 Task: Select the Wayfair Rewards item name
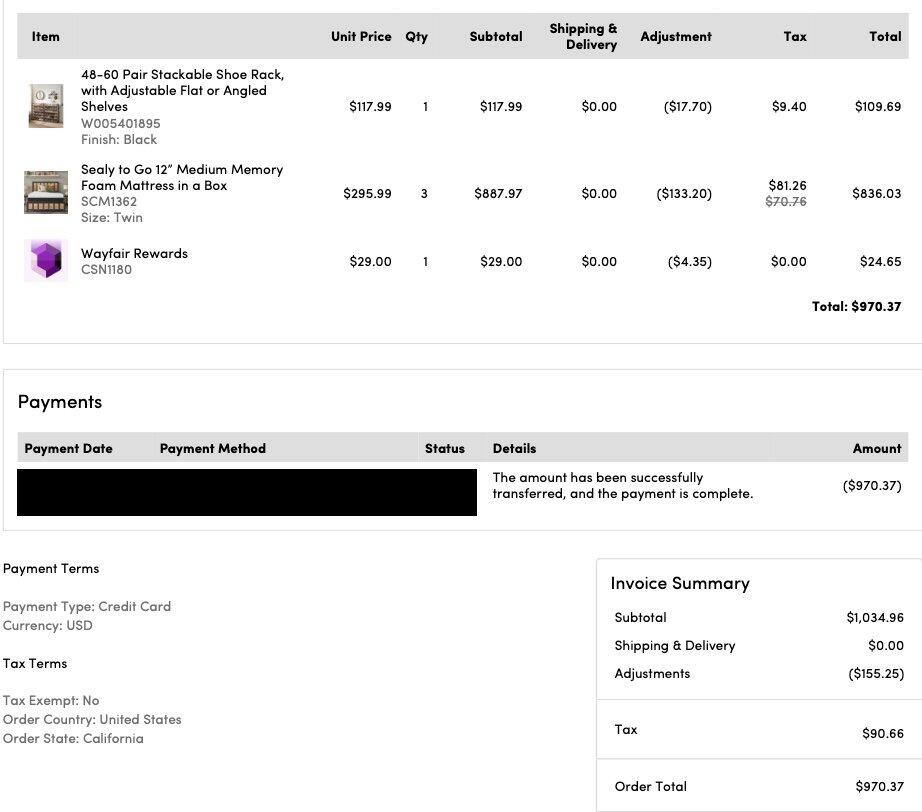[134, 253]
